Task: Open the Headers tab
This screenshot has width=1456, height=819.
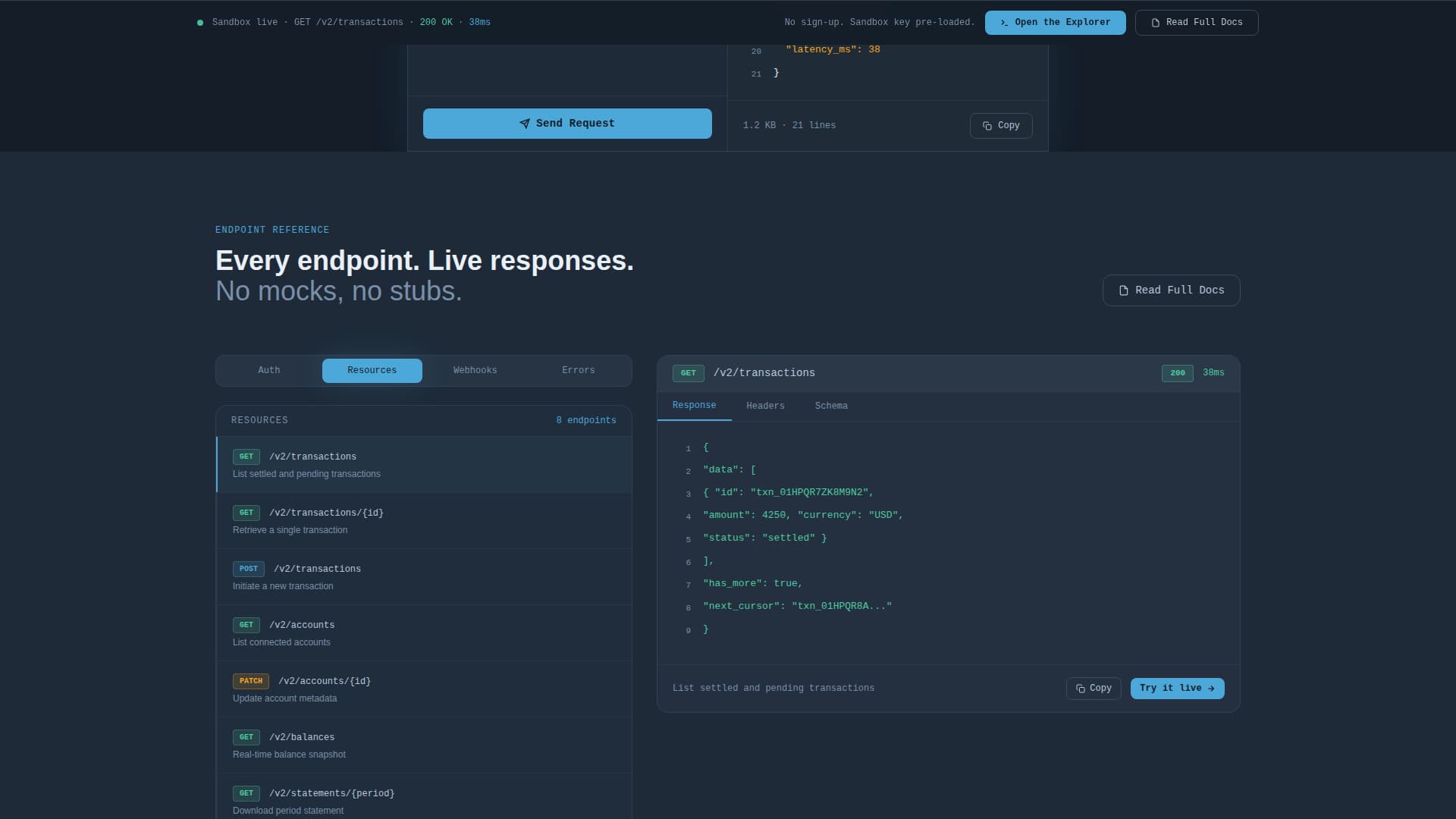Action: (766, 406)
